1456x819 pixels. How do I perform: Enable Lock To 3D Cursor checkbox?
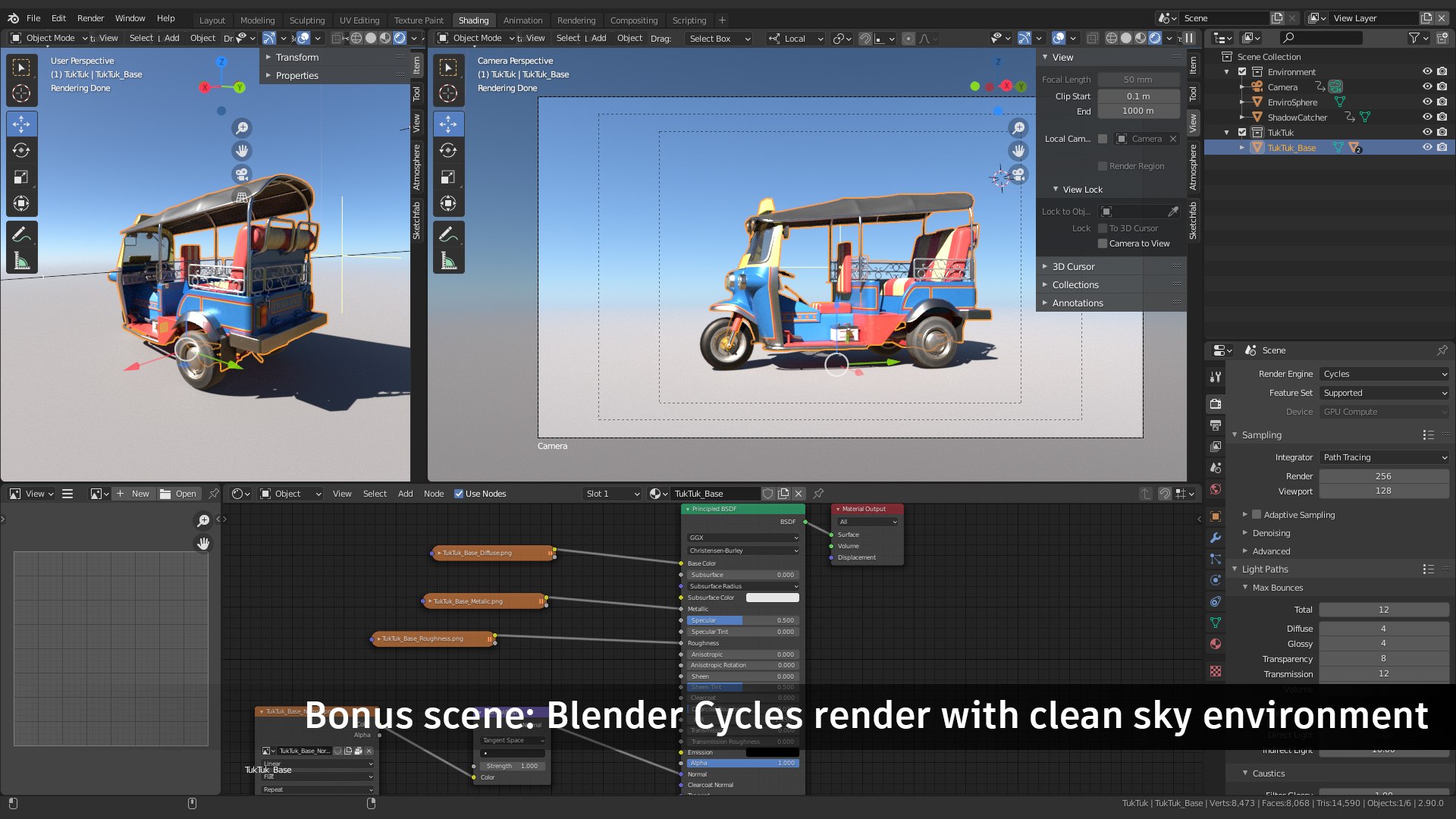pyautogui.click(x=1103, y=228)
